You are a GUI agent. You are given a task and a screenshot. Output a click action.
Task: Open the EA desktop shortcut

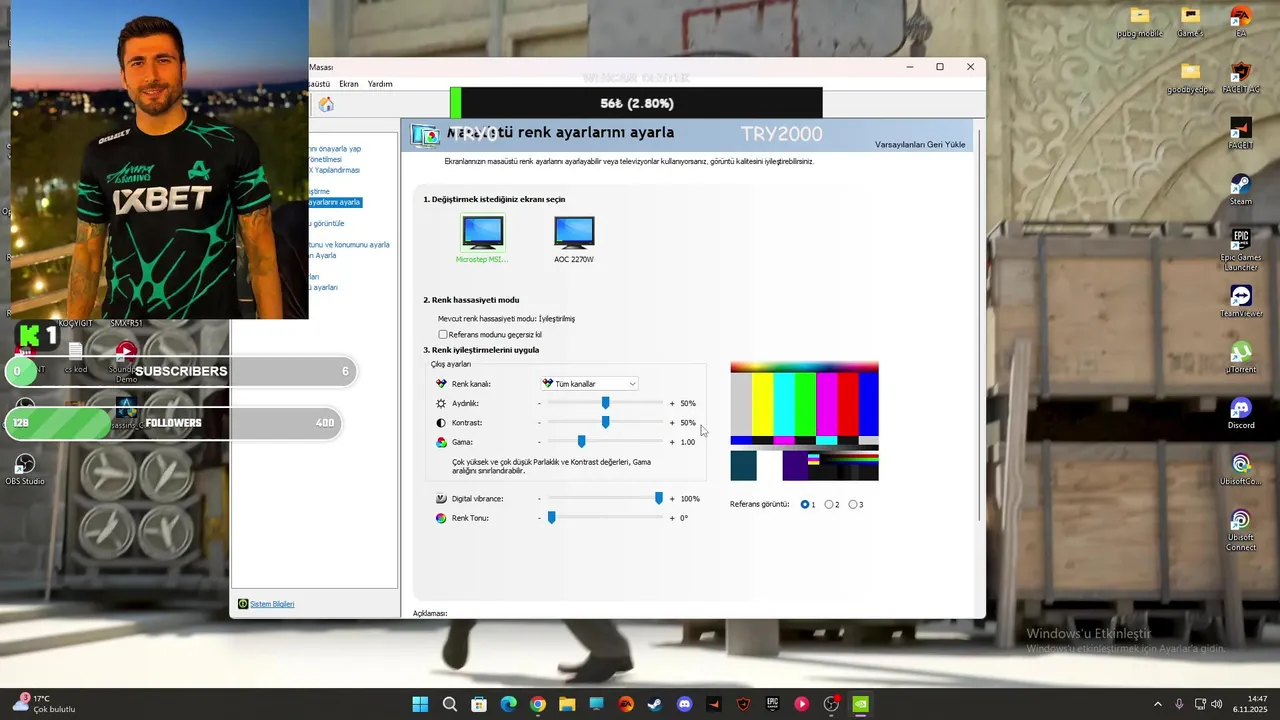pyautogui.click(x=1240, y=22)
